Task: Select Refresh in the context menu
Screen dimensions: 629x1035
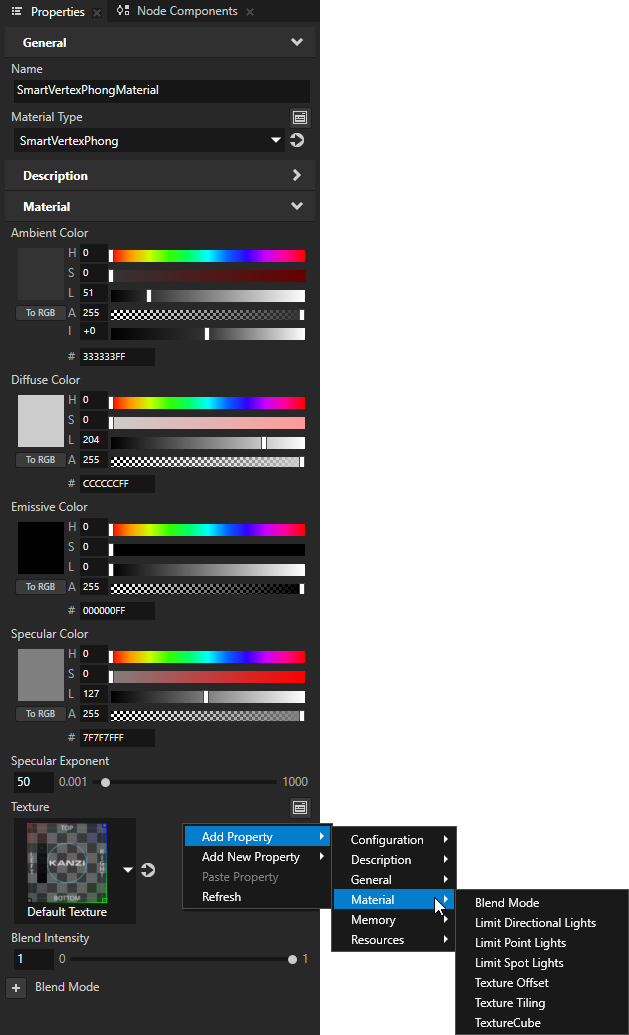Action: pos(221,897)
